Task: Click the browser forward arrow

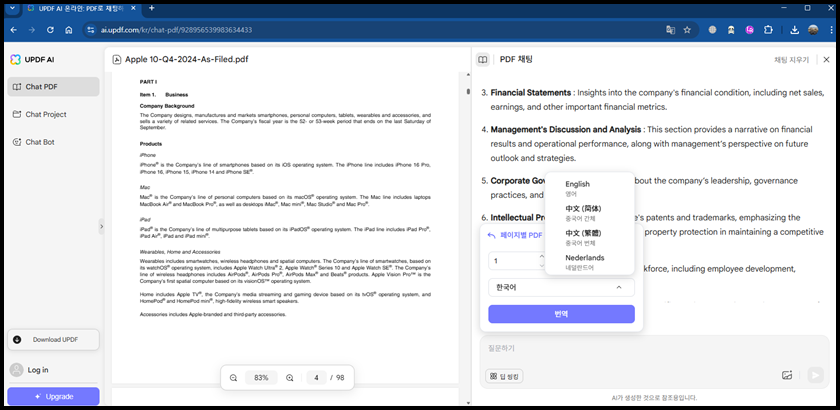Action: (32, 30)
